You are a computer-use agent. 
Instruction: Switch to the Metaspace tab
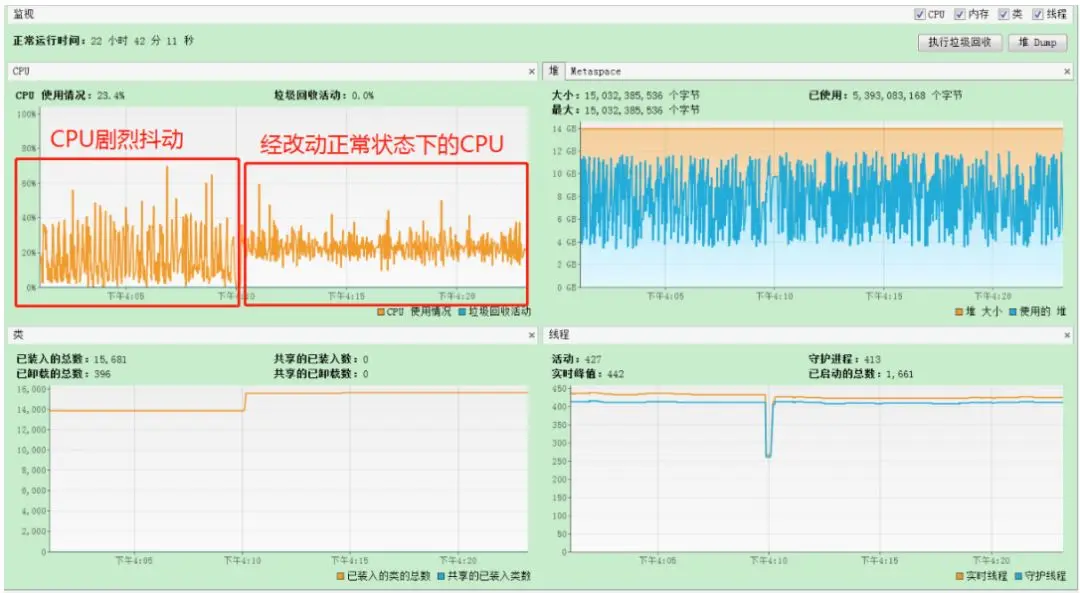tap(595, 72)
